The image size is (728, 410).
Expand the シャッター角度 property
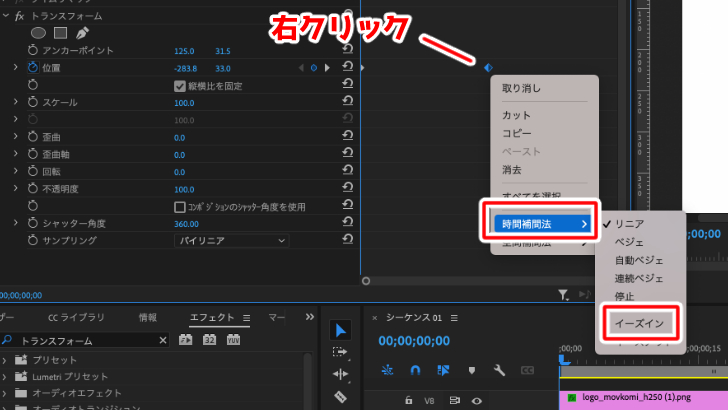point(15,223)
